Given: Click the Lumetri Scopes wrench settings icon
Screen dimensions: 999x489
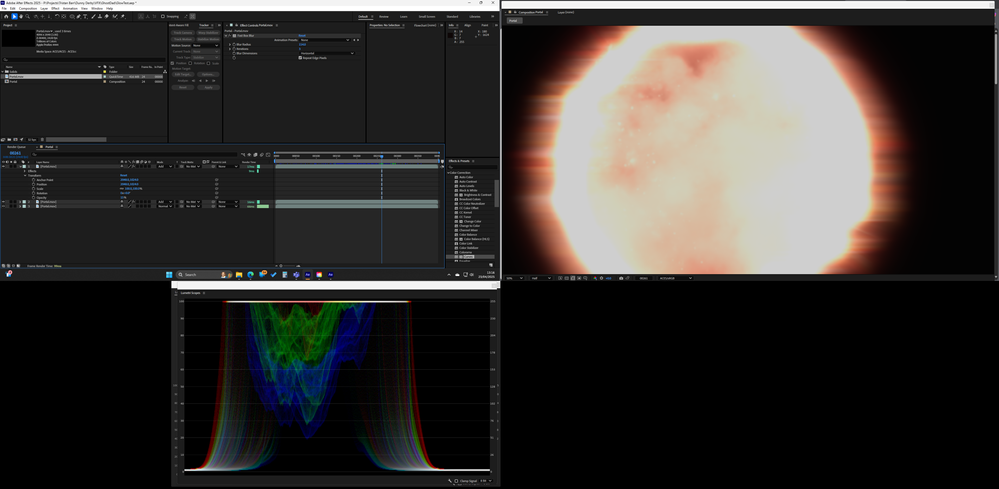Looking at the screenshot, I should coord(452,481).
